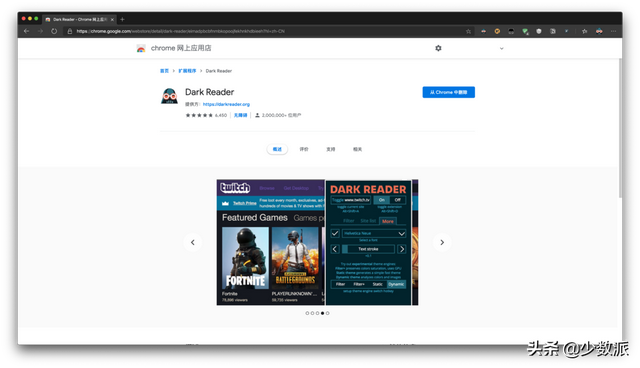Image resolution: width=640 pixels, height=368 pixels.
Task: Open a new tab with the plus button
Action: [122, 19]
